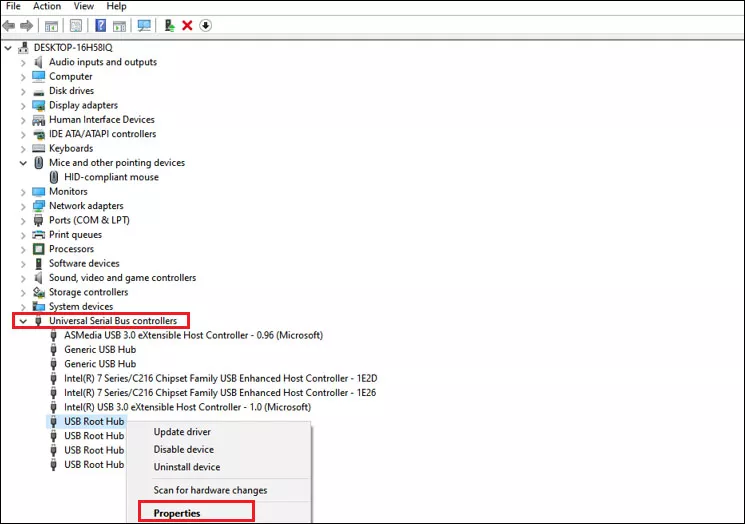Select the last USB Root Hub entry
This screenshot has height=524, width=745.
94,465
